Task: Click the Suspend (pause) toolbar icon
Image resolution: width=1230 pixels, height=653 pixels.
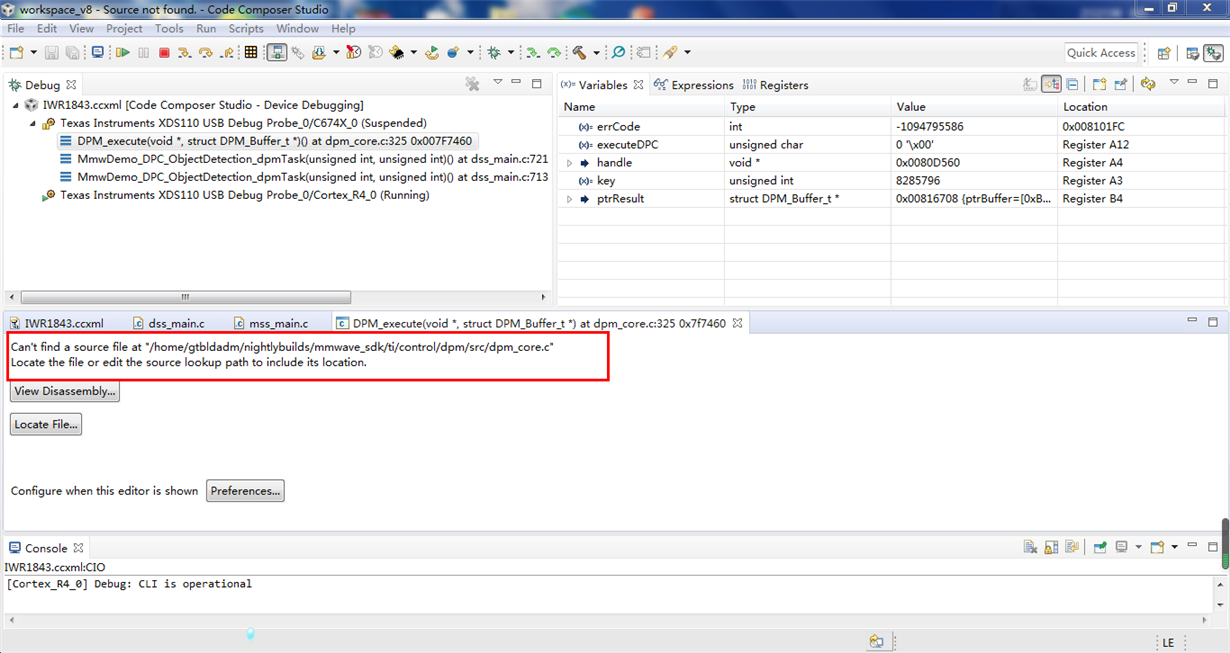Action: click(x=143, y=52)
